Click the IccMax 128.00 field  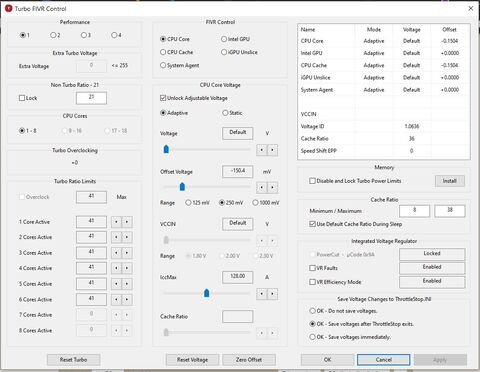tap(238, 277)
